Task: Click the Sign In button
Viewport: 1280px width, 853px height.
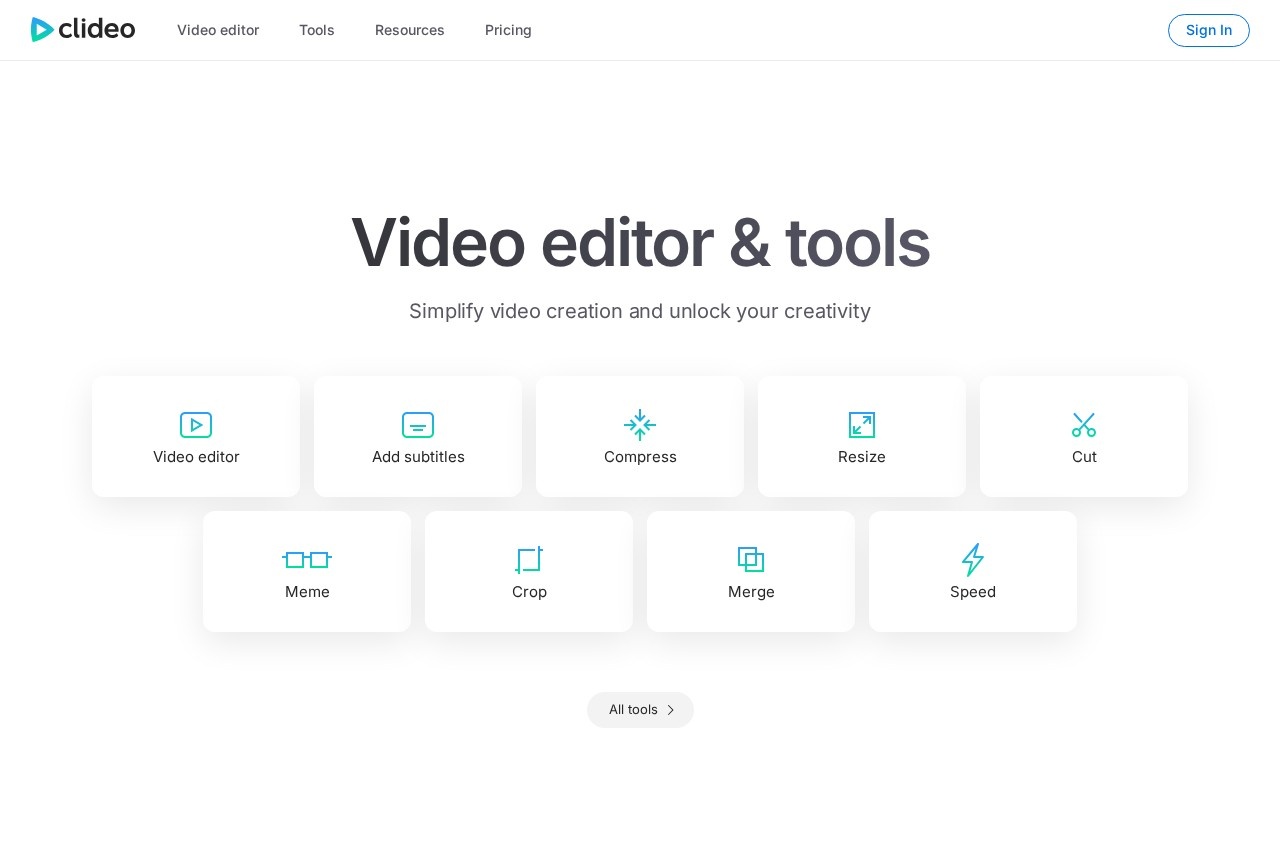Action: click(1209, 30)
